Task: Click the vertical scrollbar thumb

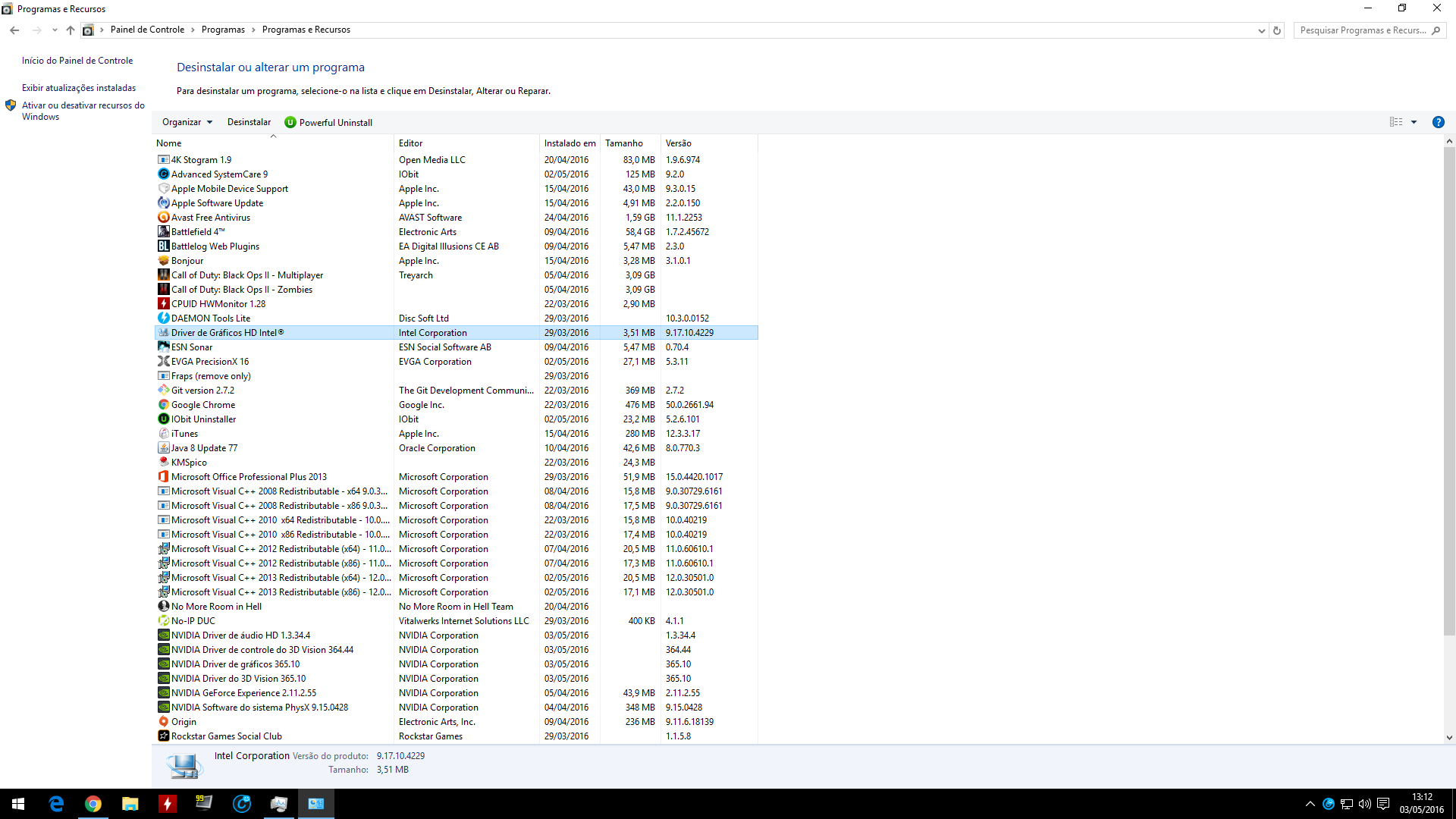Action: coord(1449,391)
